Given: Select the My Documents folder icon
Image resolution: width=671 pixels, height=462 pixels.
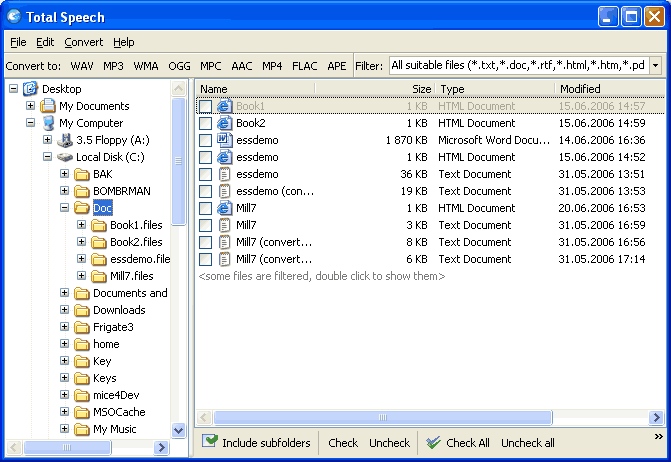Looking at the screenshot, I should click(x=48, y=106).
